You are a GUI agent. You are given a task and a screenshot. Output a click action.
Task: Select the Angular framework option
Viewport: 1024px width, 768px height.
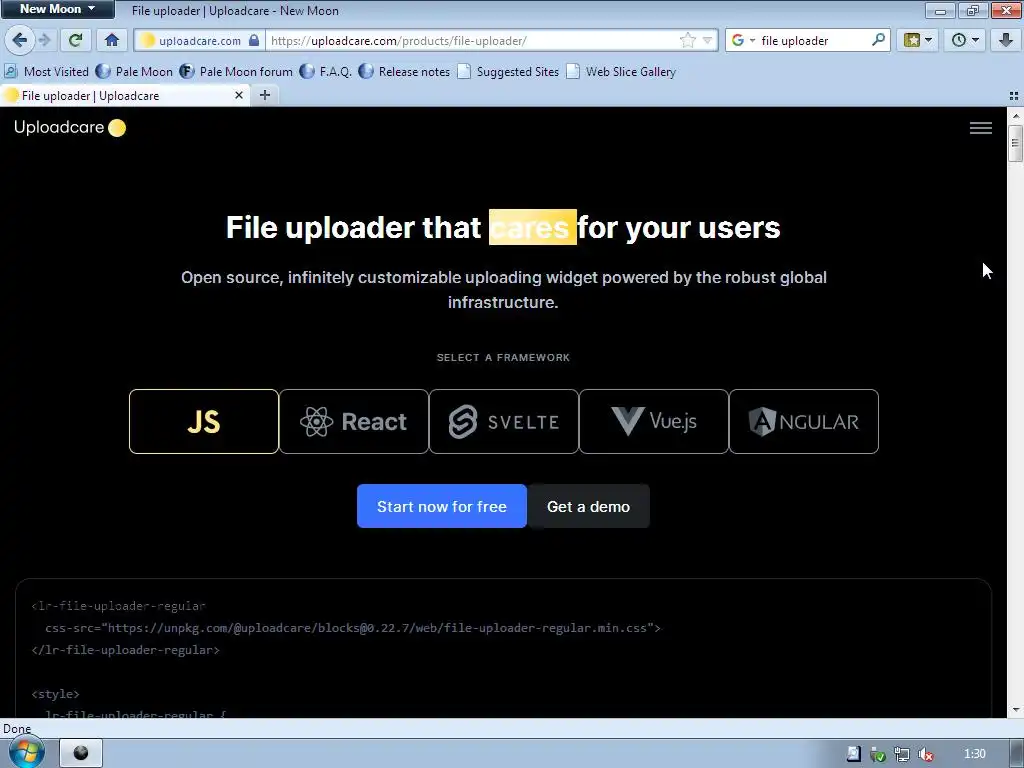point(804,421)
